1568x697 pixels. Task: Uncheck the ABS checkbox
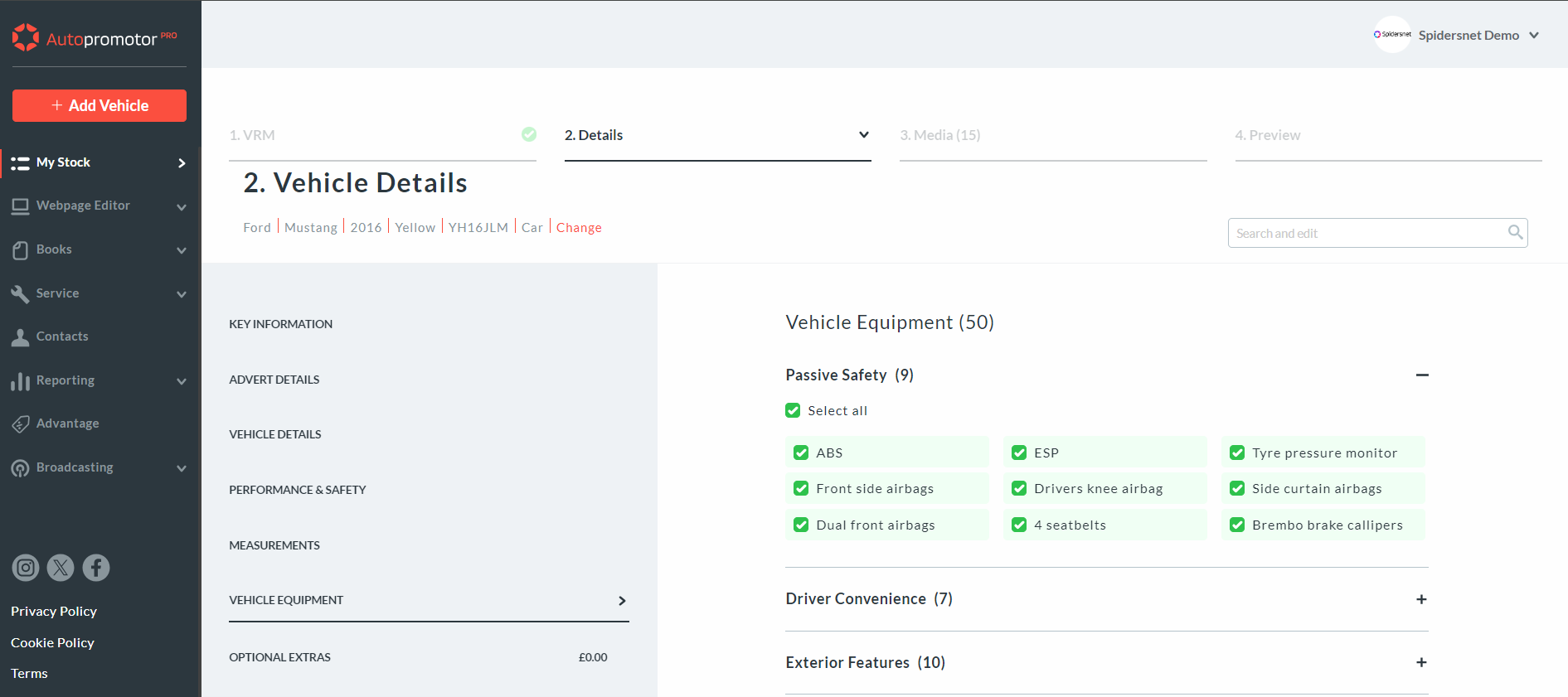[x=801, y=453]
